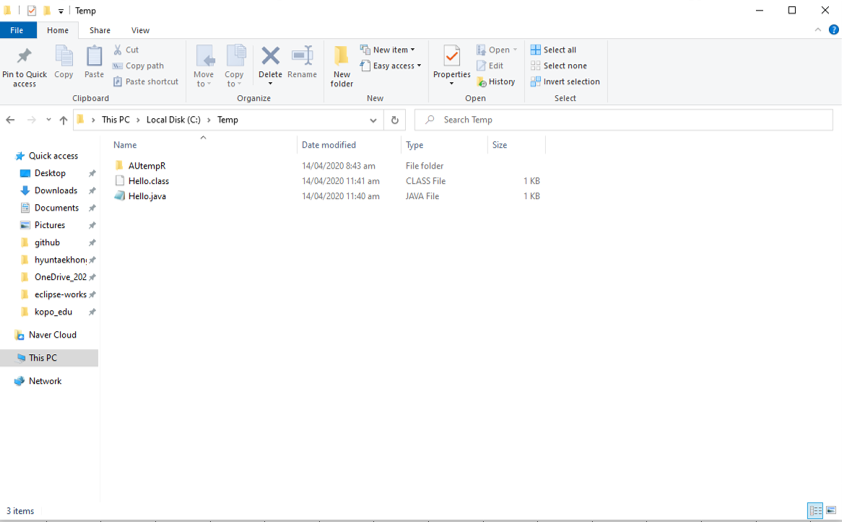Click the Help question mark icon
This screenshot has height=522, width=842.
click(x=833, y=30)
